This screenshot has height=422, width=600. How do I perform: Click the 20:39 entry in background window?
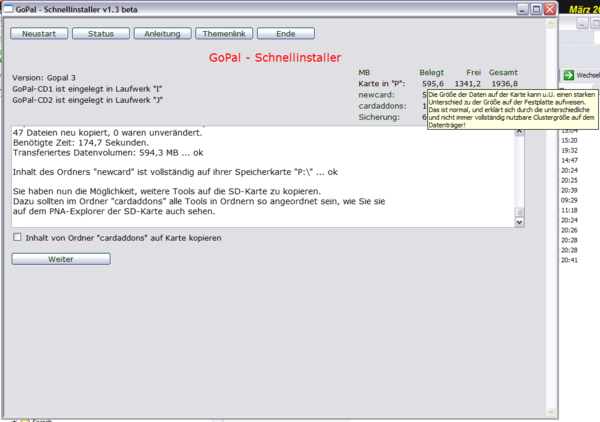(x=569, y=190)
